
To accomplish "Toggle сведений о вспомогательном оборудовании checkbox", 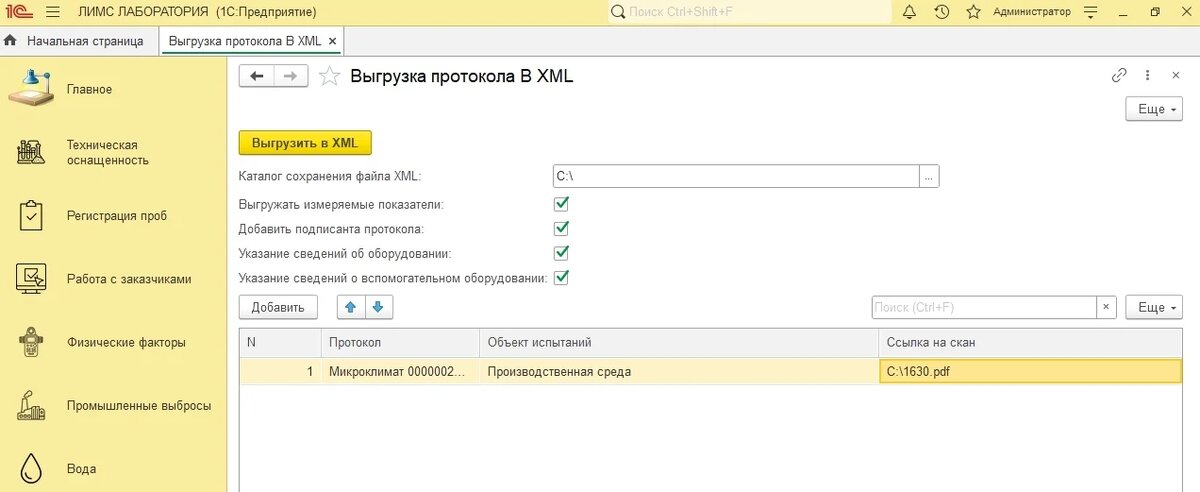I will pyautogui.click(x=561, y=278).
